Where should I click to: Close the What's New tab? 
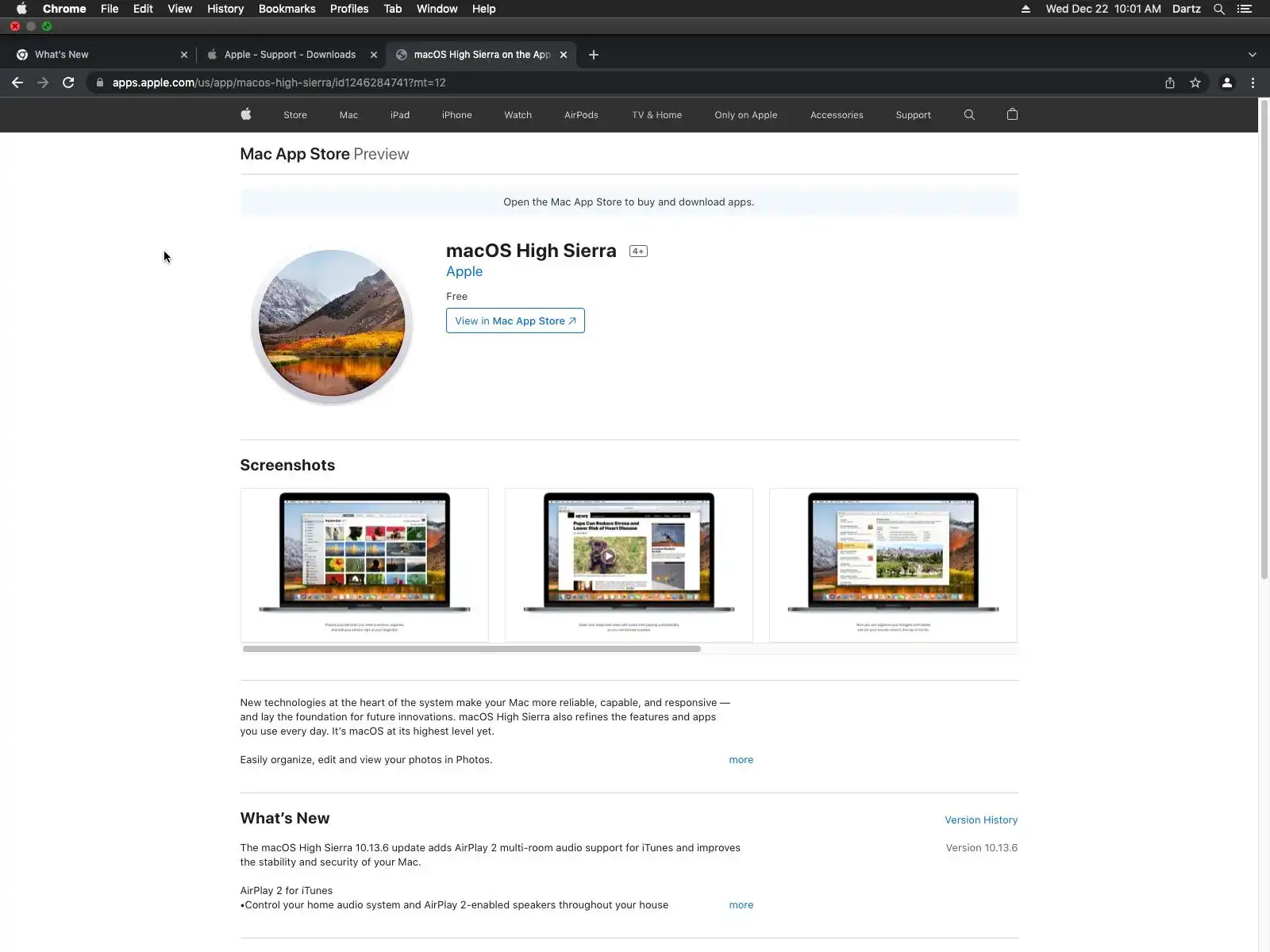coord(184,55)
